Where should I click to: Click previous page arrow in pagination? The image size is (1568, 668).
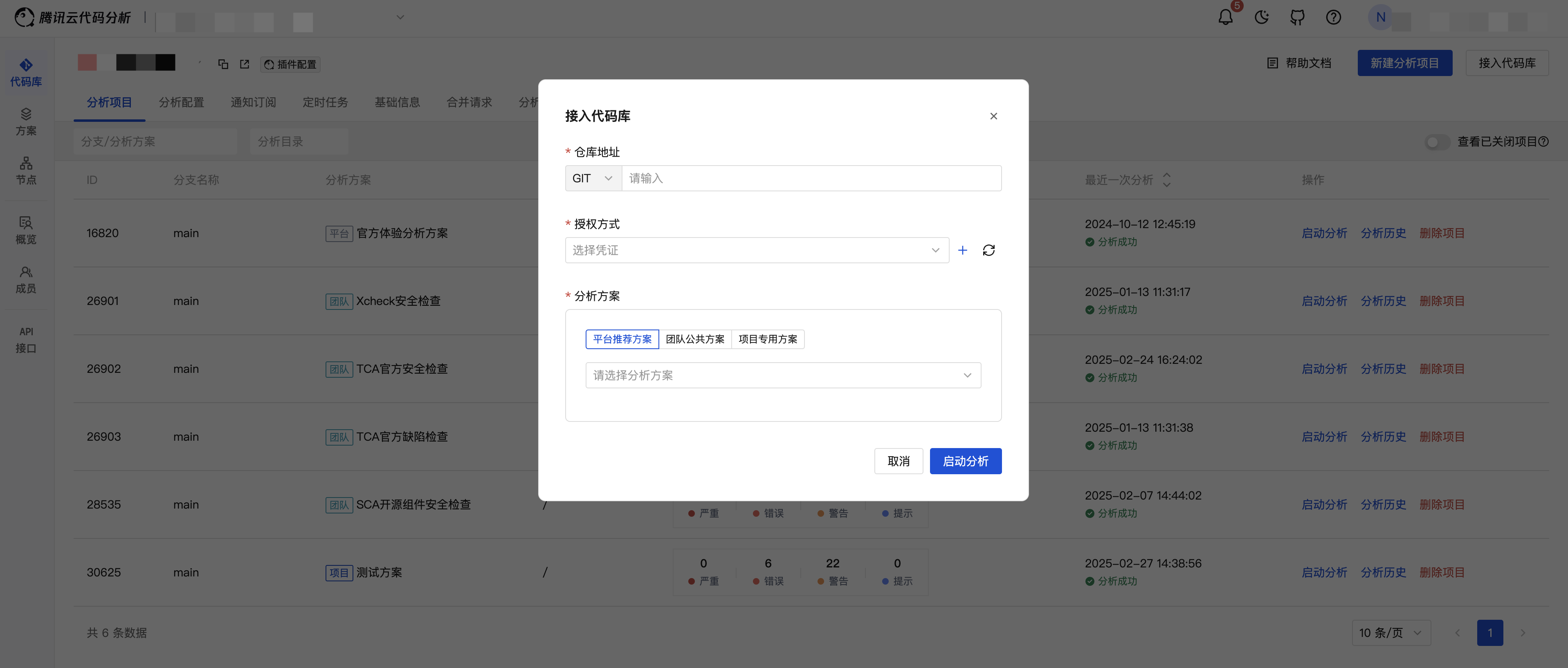pos(1457,633)
